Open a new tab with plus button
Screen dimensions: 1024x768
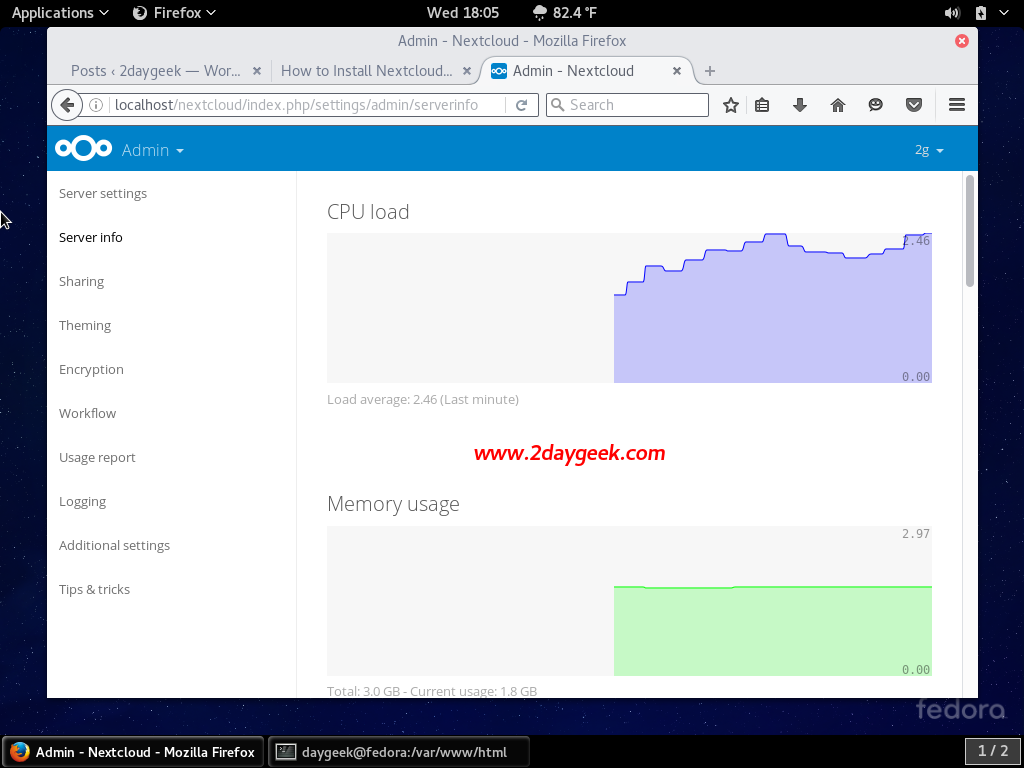click(x=710, y=71)
